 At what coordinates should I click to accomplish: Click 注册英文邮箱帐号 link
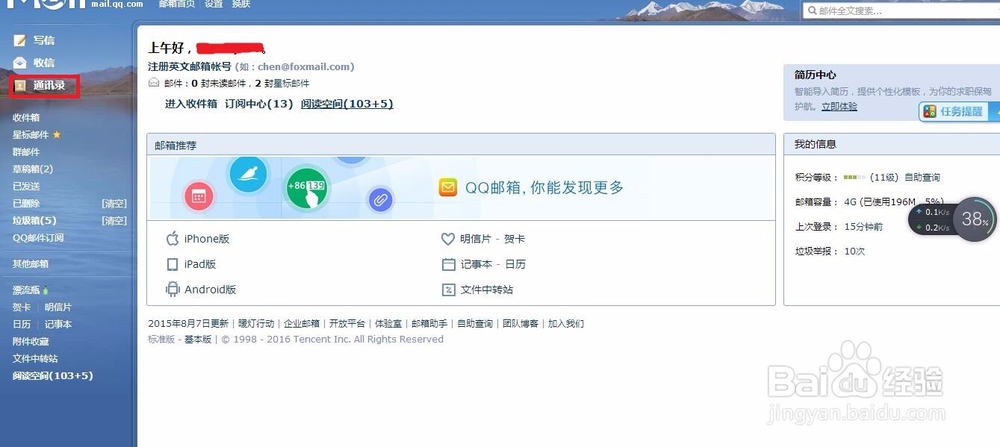pos(189,66)
